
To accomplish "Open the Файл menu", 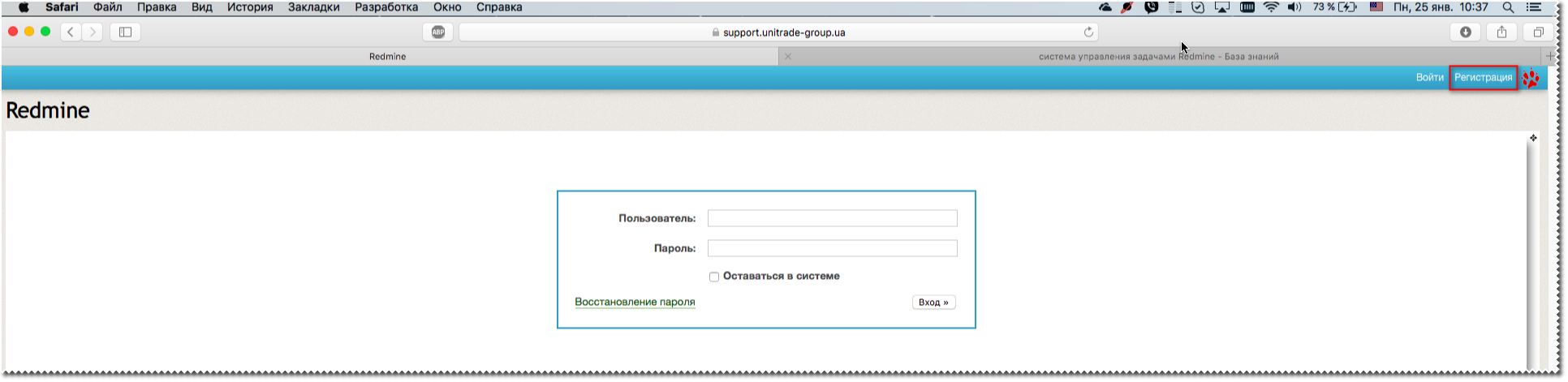I will click(108, 7).
